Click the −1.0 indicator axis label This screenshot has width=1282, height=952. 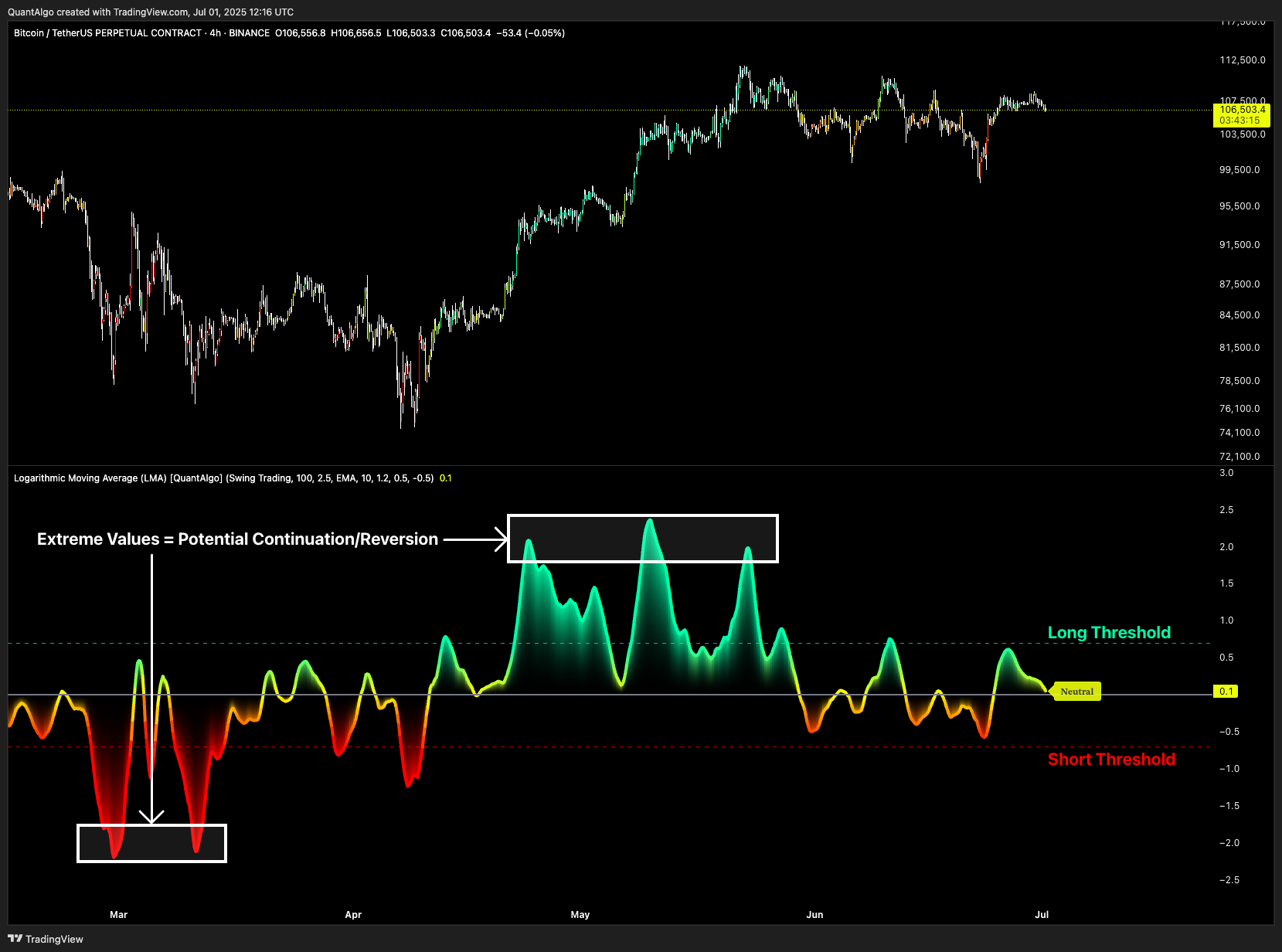point(1229,769)
